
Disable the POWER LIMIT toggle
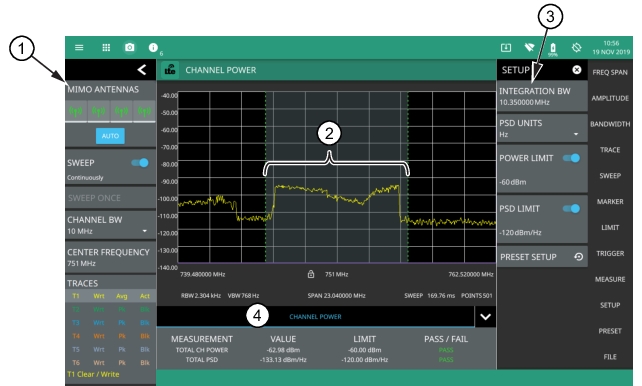click(572, 158)
